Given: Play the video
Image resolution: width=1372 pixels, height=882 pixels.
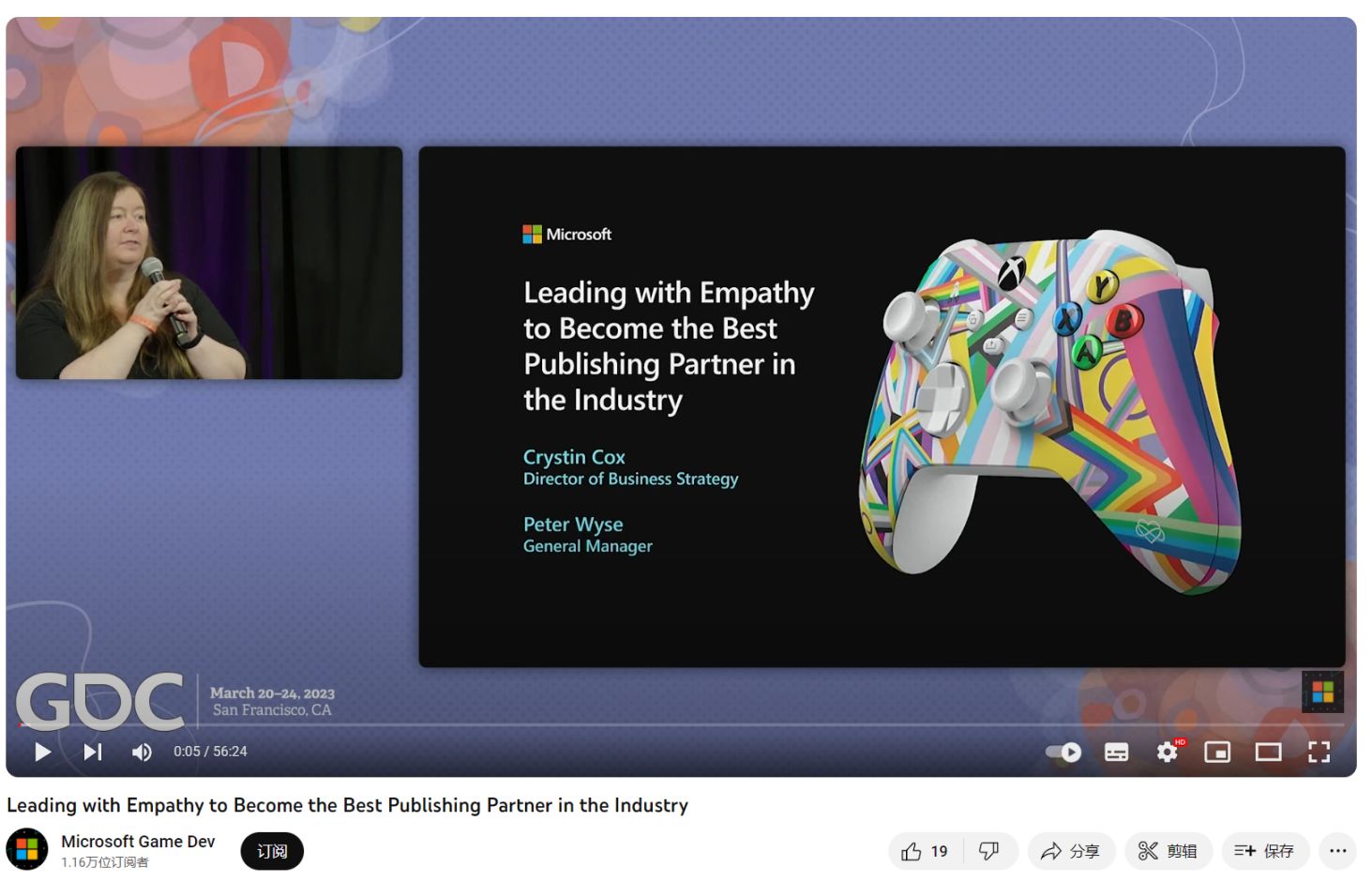Looking at the screenshot, I should pyautogui.click(x=42, y=752).
